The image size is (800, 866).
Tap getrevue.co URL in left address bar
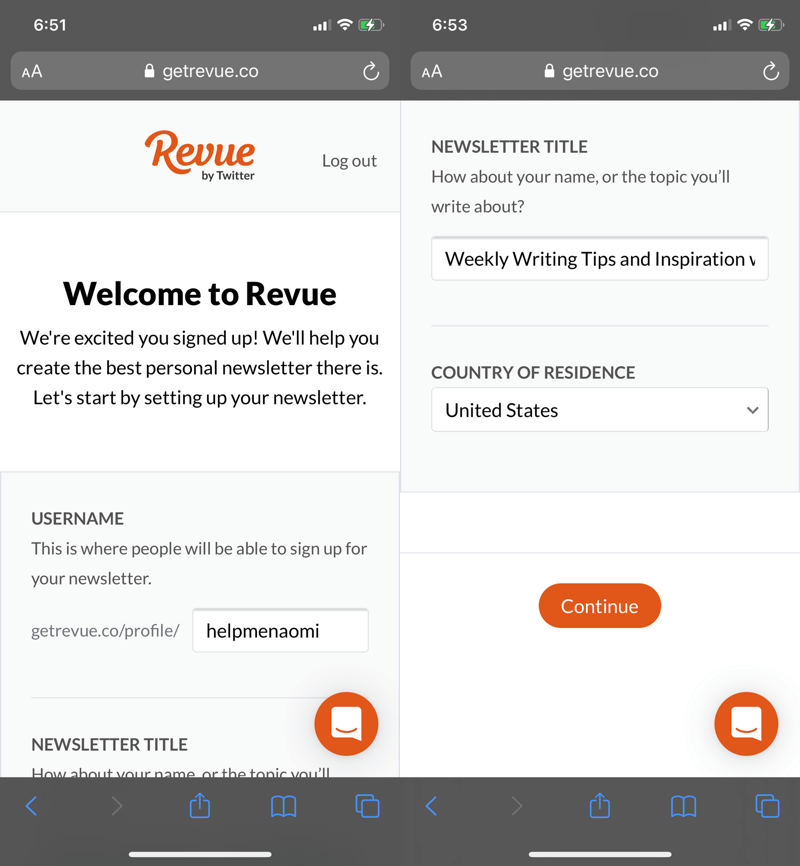[x=210, y=71]
